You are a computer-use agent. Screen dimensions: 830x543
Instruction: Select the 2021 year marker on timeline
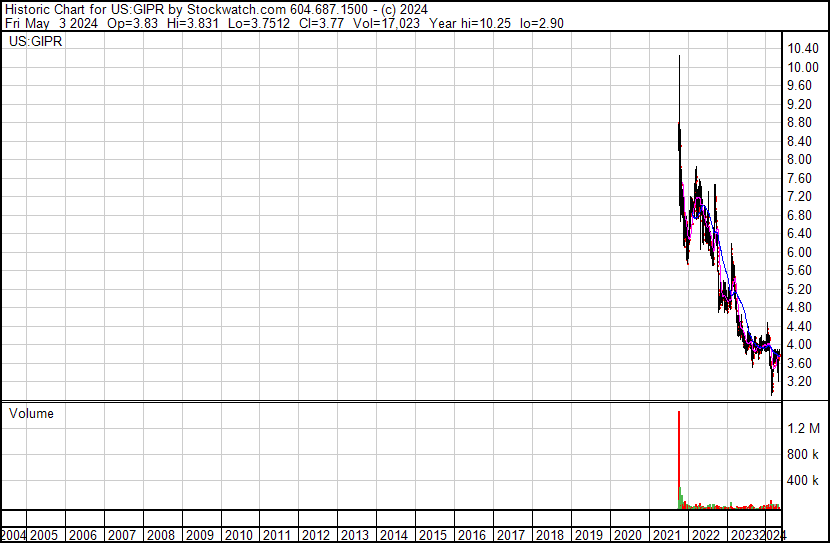tap(666, 535)
